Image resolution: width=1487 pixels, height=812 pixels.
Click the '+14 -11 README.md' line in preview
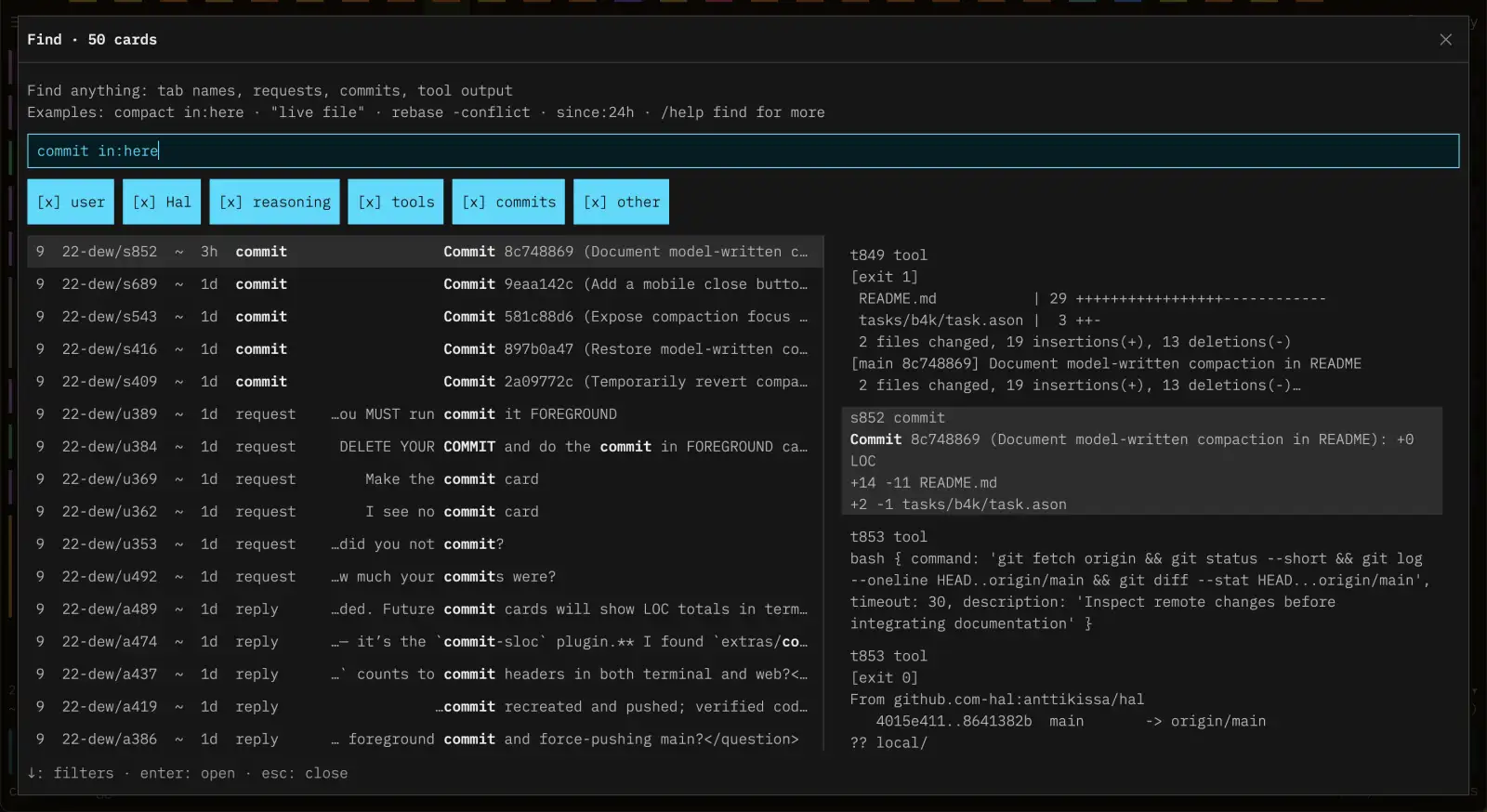point(923,483)
